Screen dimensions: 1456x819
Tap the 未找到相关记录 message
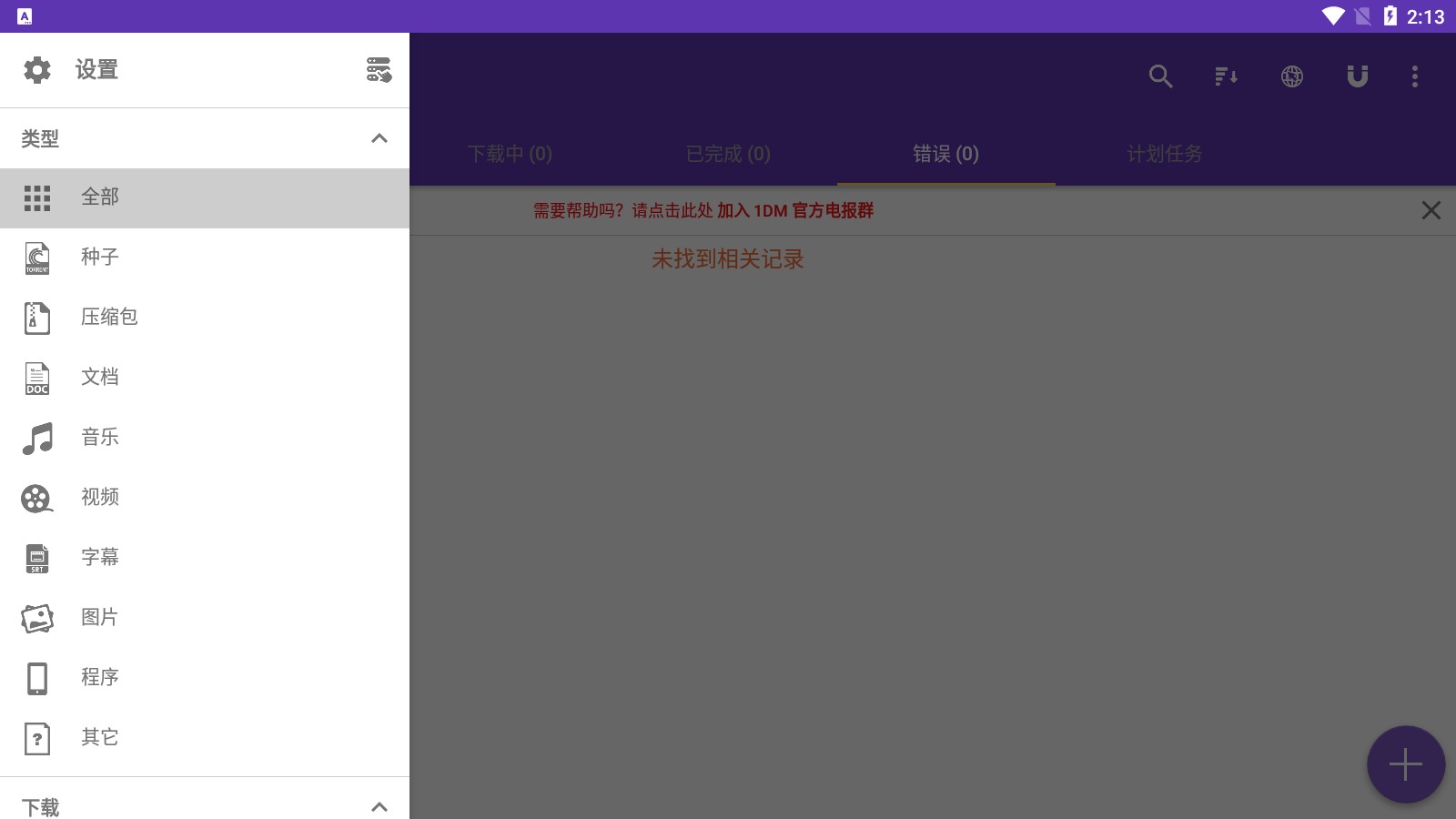[728, 259]
